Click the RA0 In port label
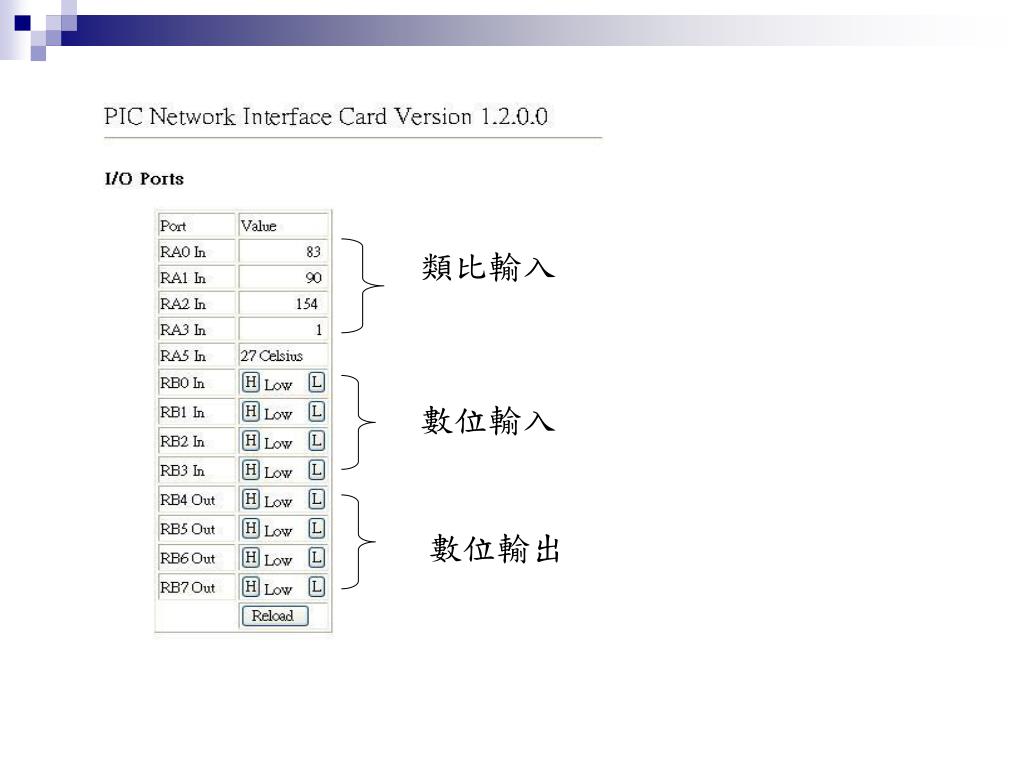1024x768 pixels. coord(183,251)
